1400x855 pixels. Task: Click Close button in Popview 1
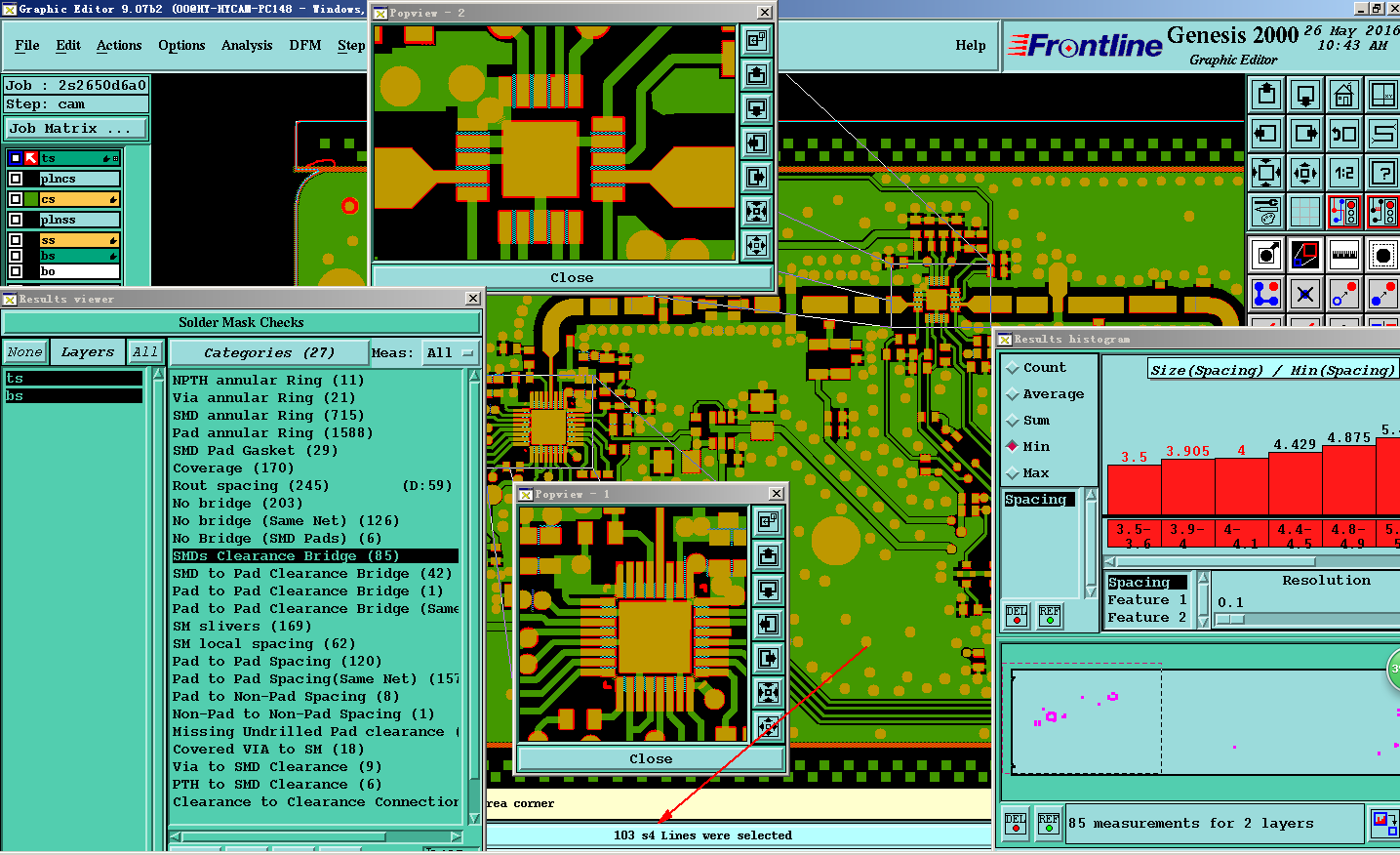(x=651, y=758)
